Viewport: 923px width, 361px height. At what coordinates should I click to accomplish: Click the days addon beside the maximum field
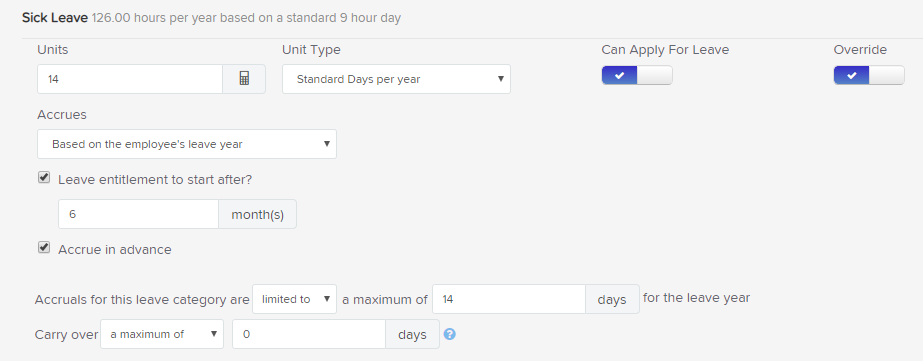click(612, 299)
